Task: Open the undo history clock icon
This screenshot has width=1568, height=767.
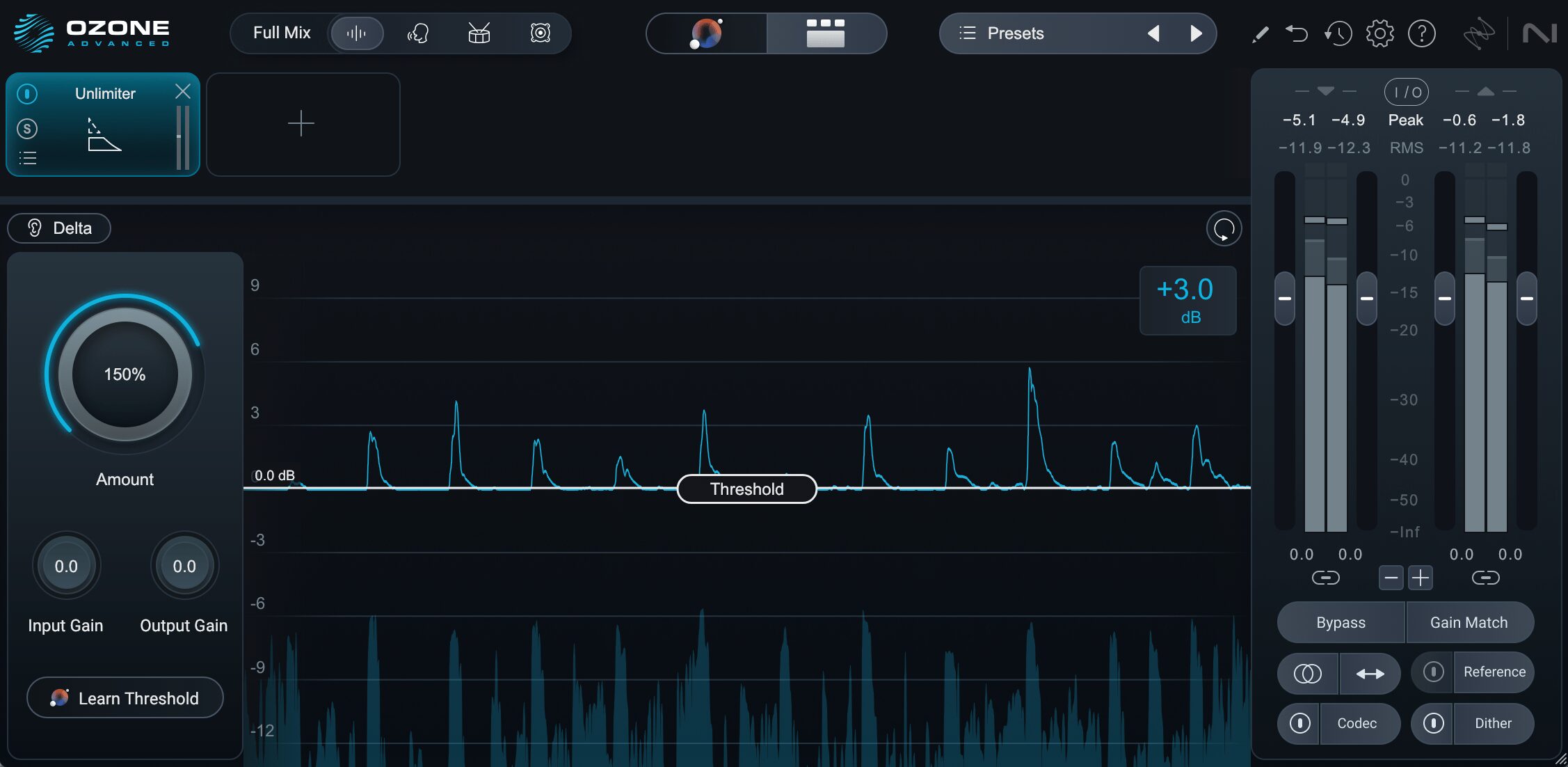Action: [1338, 33]
